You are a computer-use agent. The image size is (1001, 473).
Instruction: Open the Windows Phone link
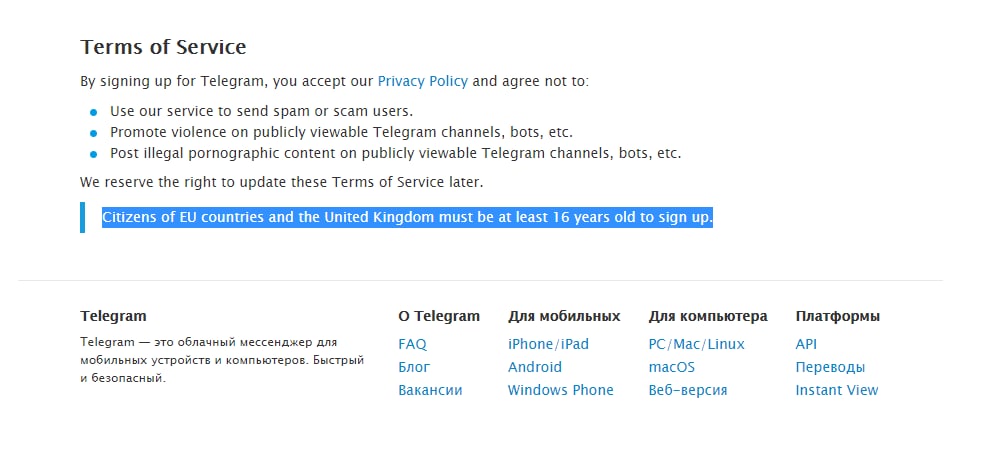[561, 390]
